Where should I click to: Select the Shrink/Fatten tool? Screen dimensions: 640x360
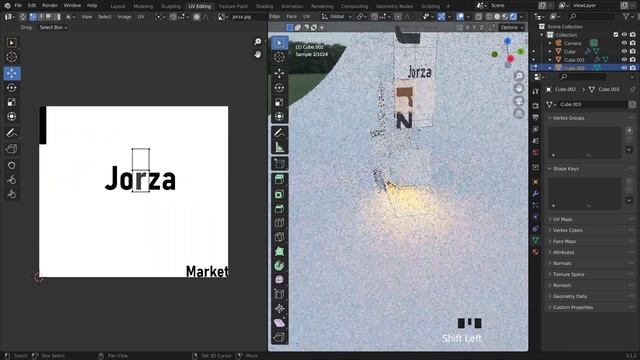280,309
